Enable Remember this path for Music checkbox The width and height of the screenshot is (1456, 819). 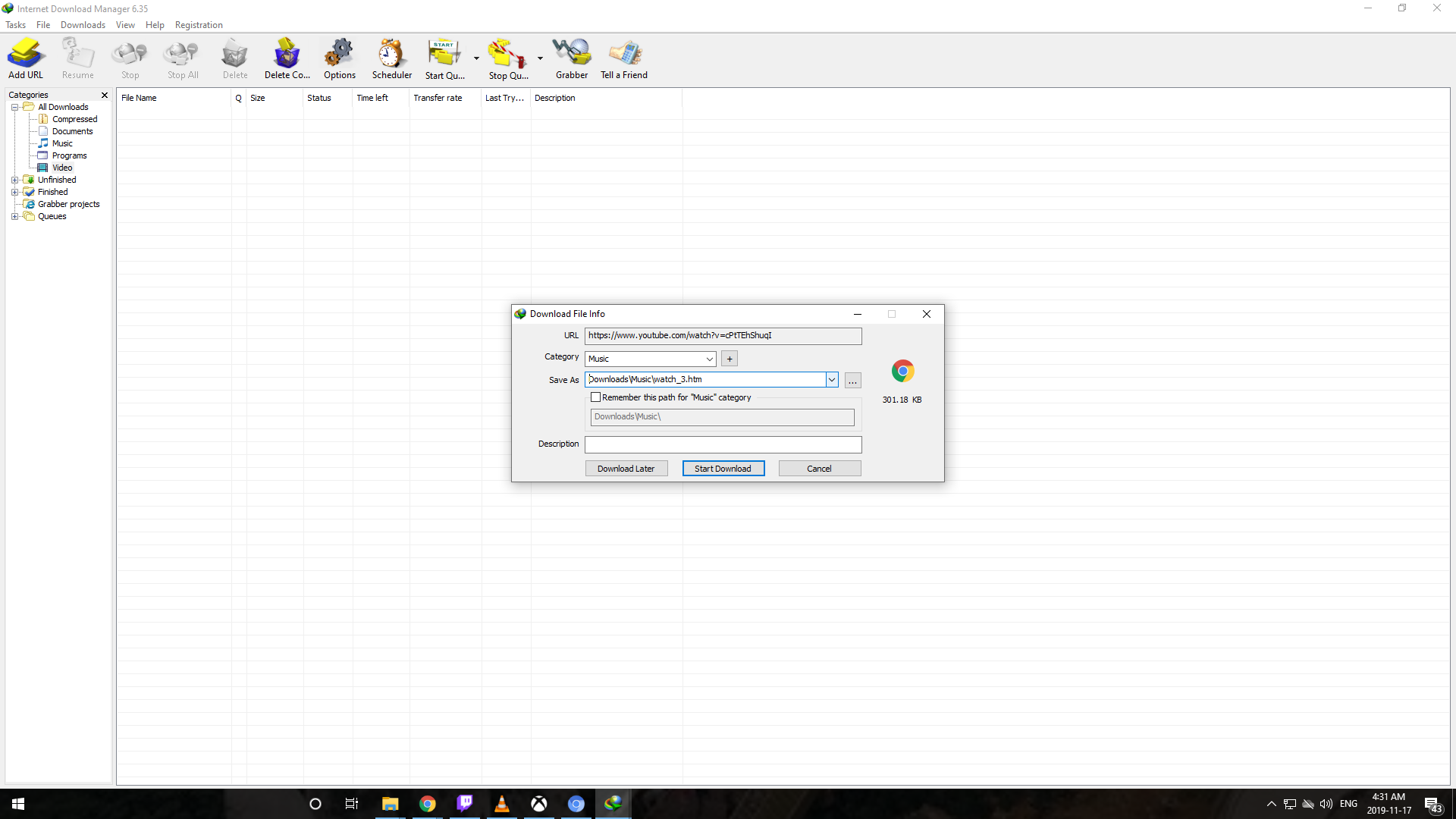pyautogui.click(x=596, y=397)
